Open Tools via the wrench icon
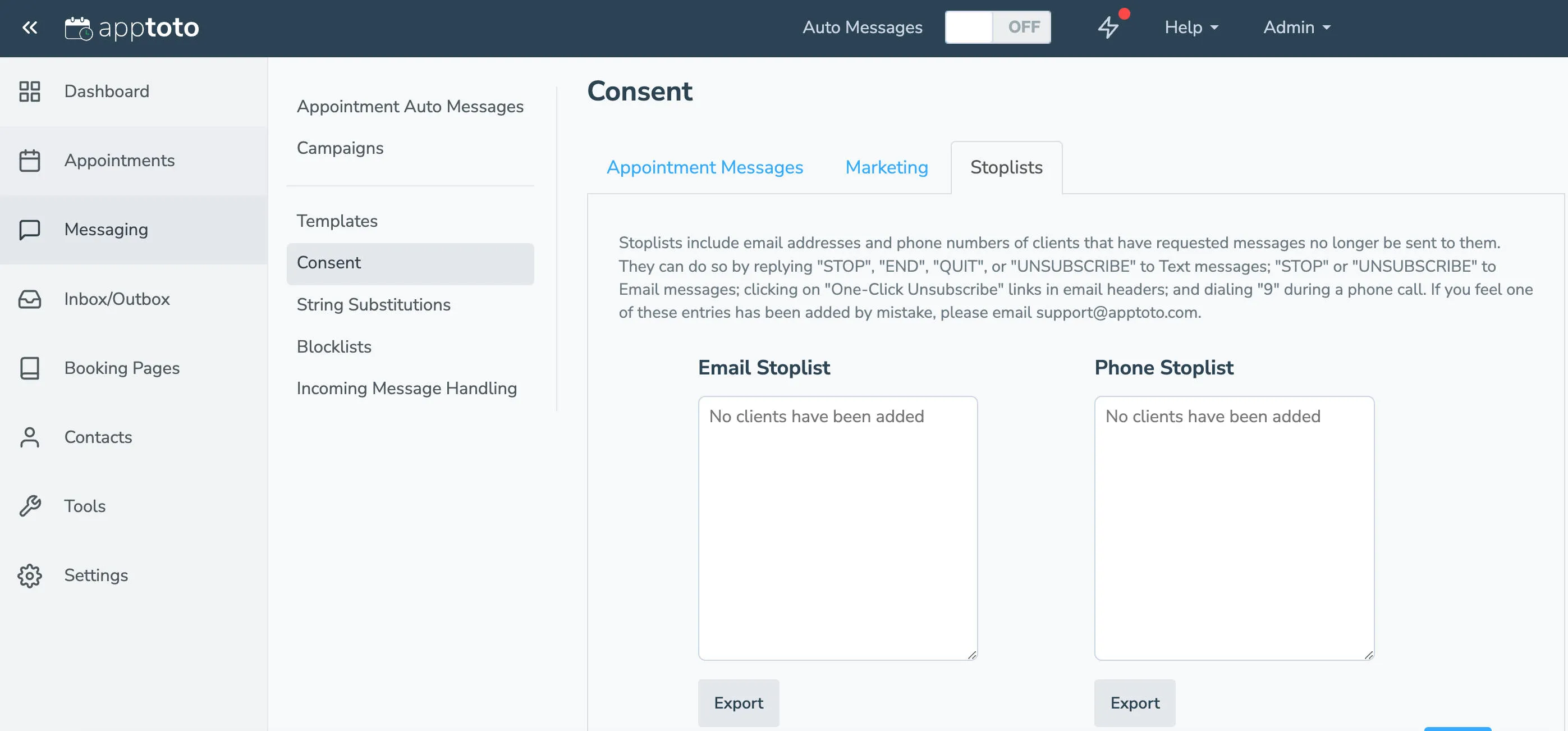1568x731 pixels. click(29, 506)
